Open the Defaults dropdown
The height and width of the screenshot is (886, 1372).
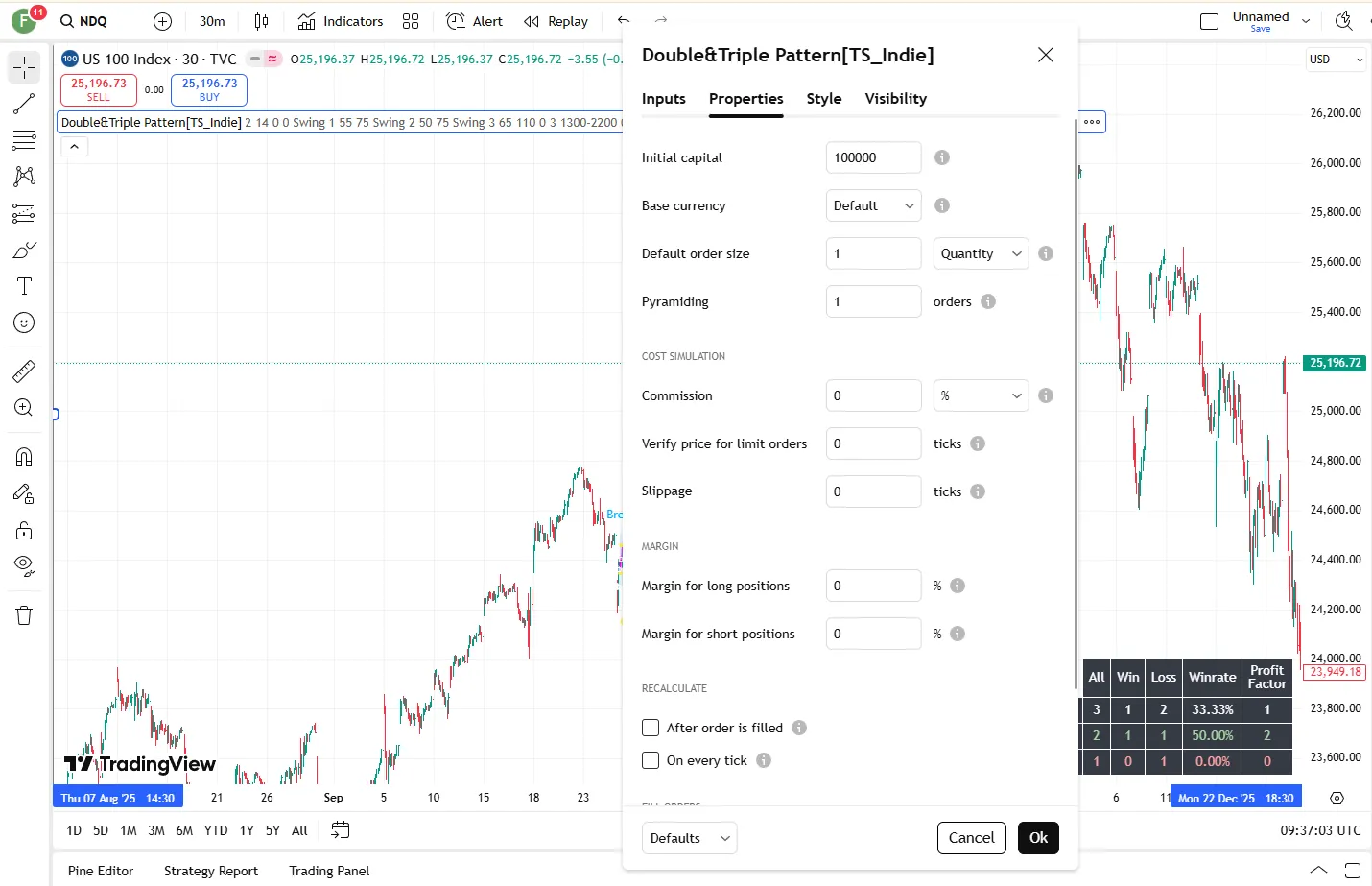[689, 838]
